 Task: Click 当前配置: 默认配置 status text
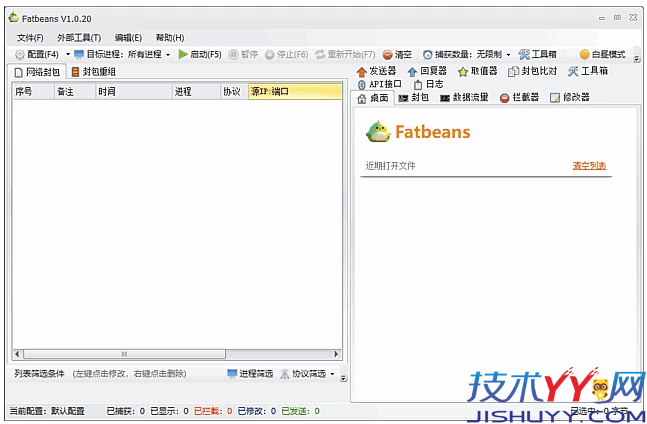(47, 411)
